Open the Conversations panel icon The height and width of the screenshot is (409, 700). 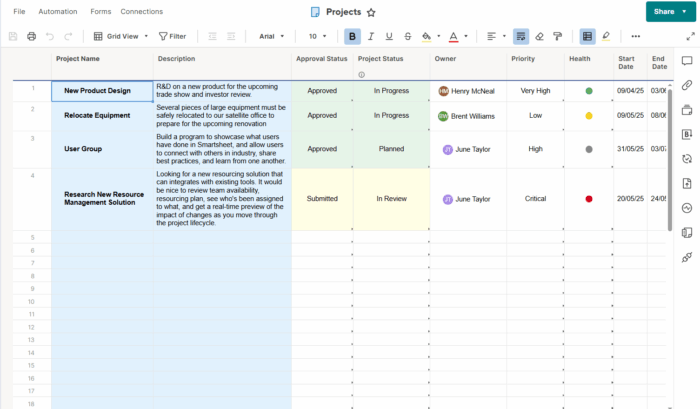[687, 61]
